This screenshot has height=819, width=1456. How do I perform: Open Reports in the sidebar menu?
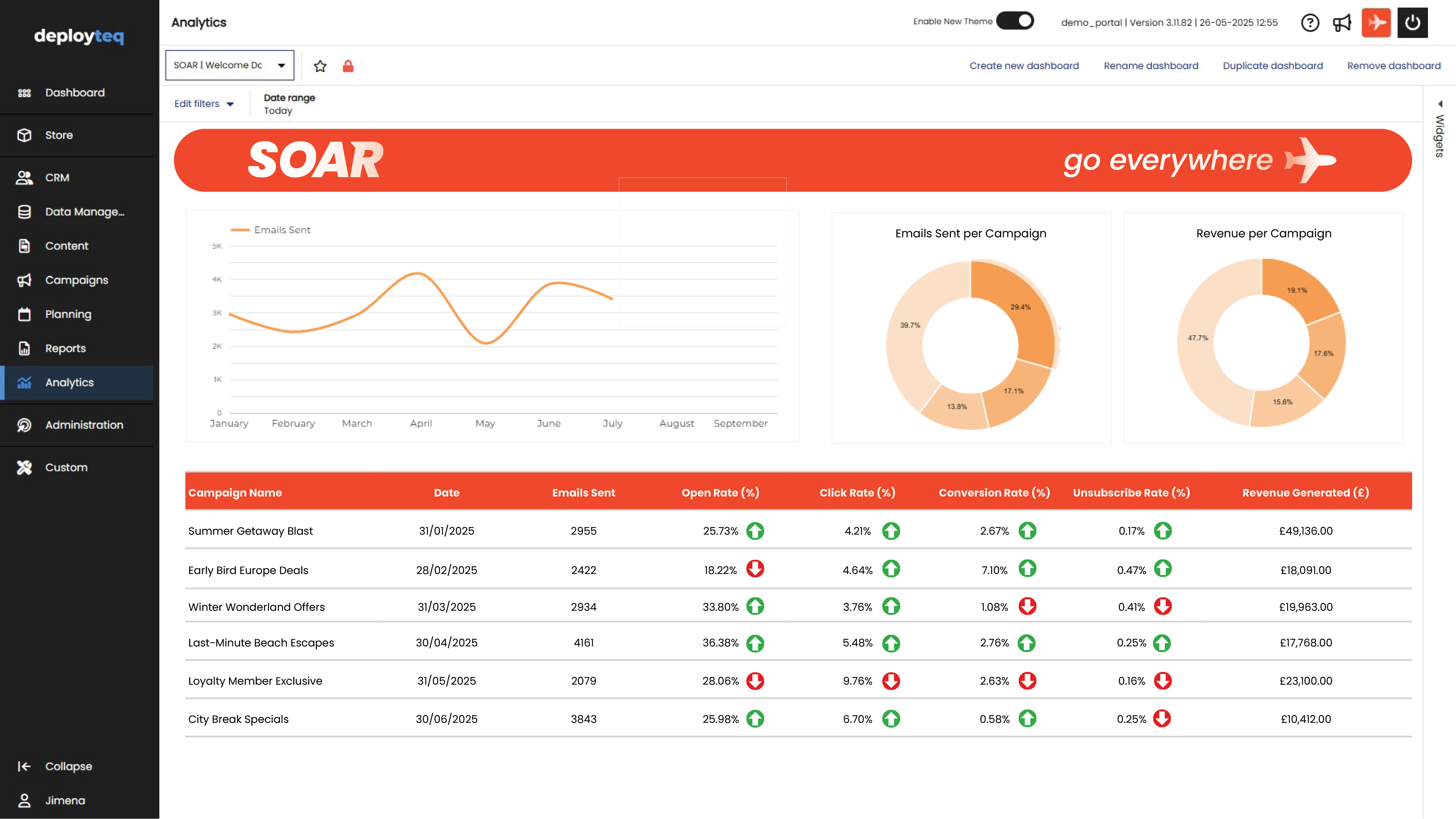[65, 349]
